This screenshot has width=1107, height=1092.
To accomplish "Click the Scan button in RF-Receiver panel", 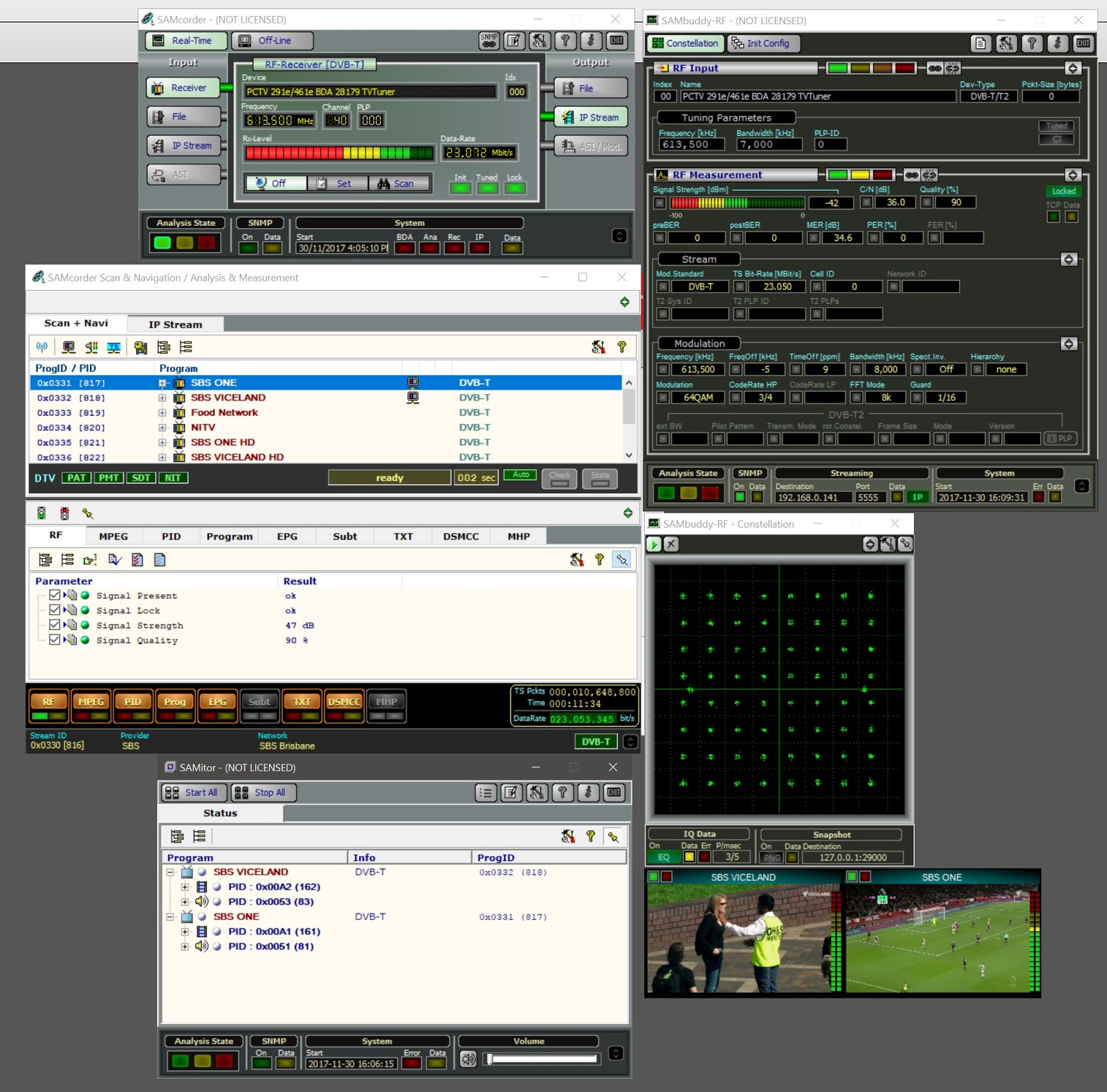I will (399, 183).
